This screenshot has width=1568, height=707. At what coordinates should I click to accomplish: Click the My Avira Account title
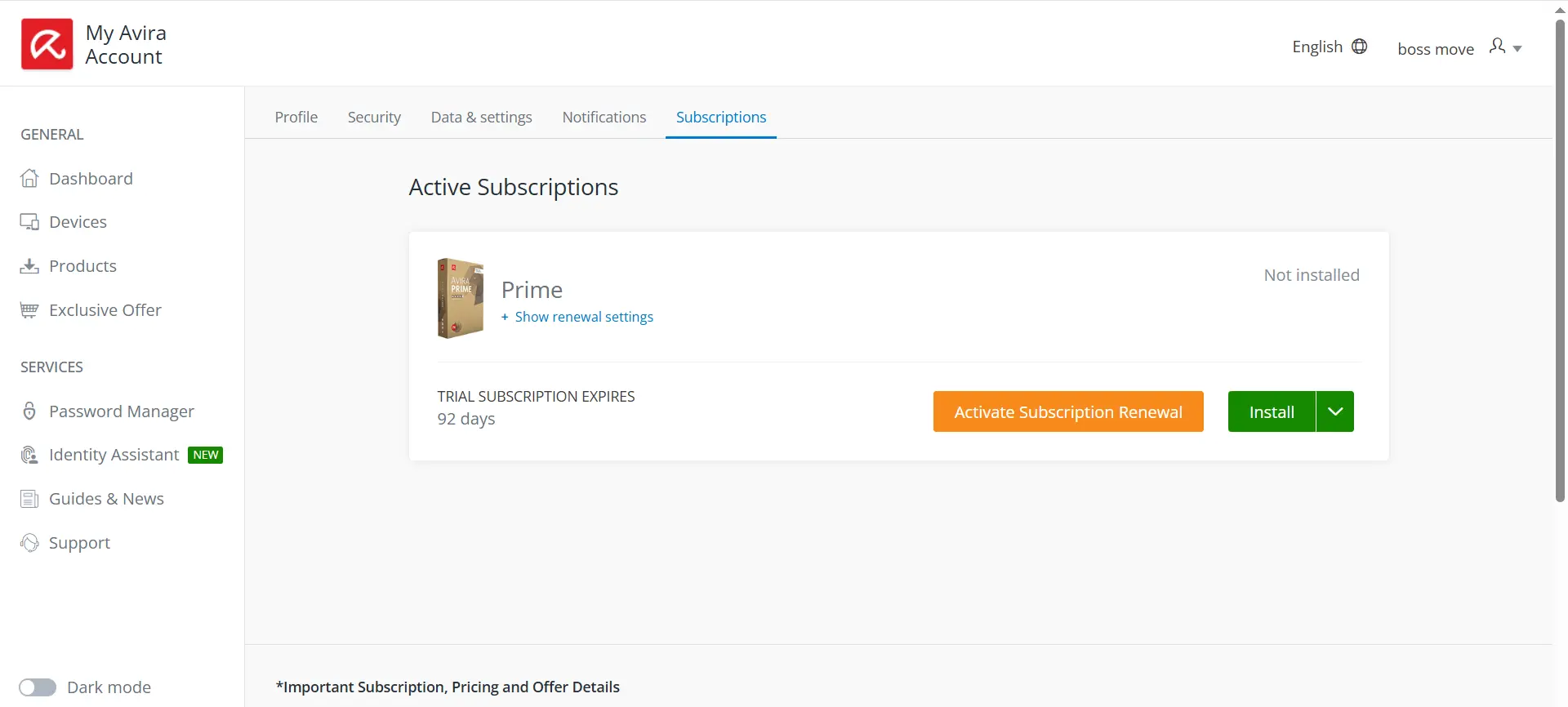click(126, 45)
